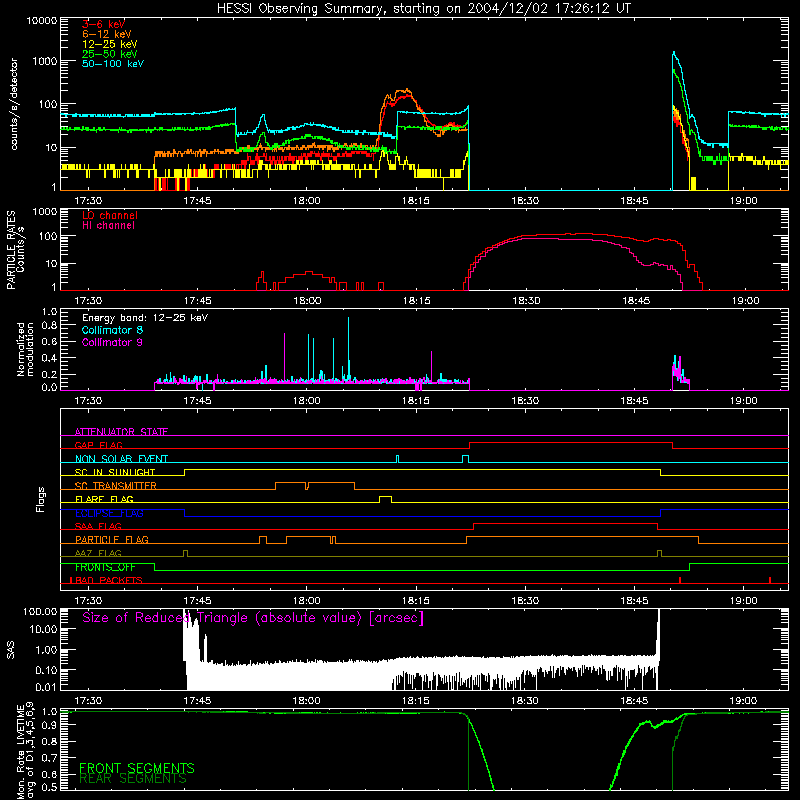Select the 3-6 keV legend label
Viewport: 800px width, 800px height.
(103, 24)
